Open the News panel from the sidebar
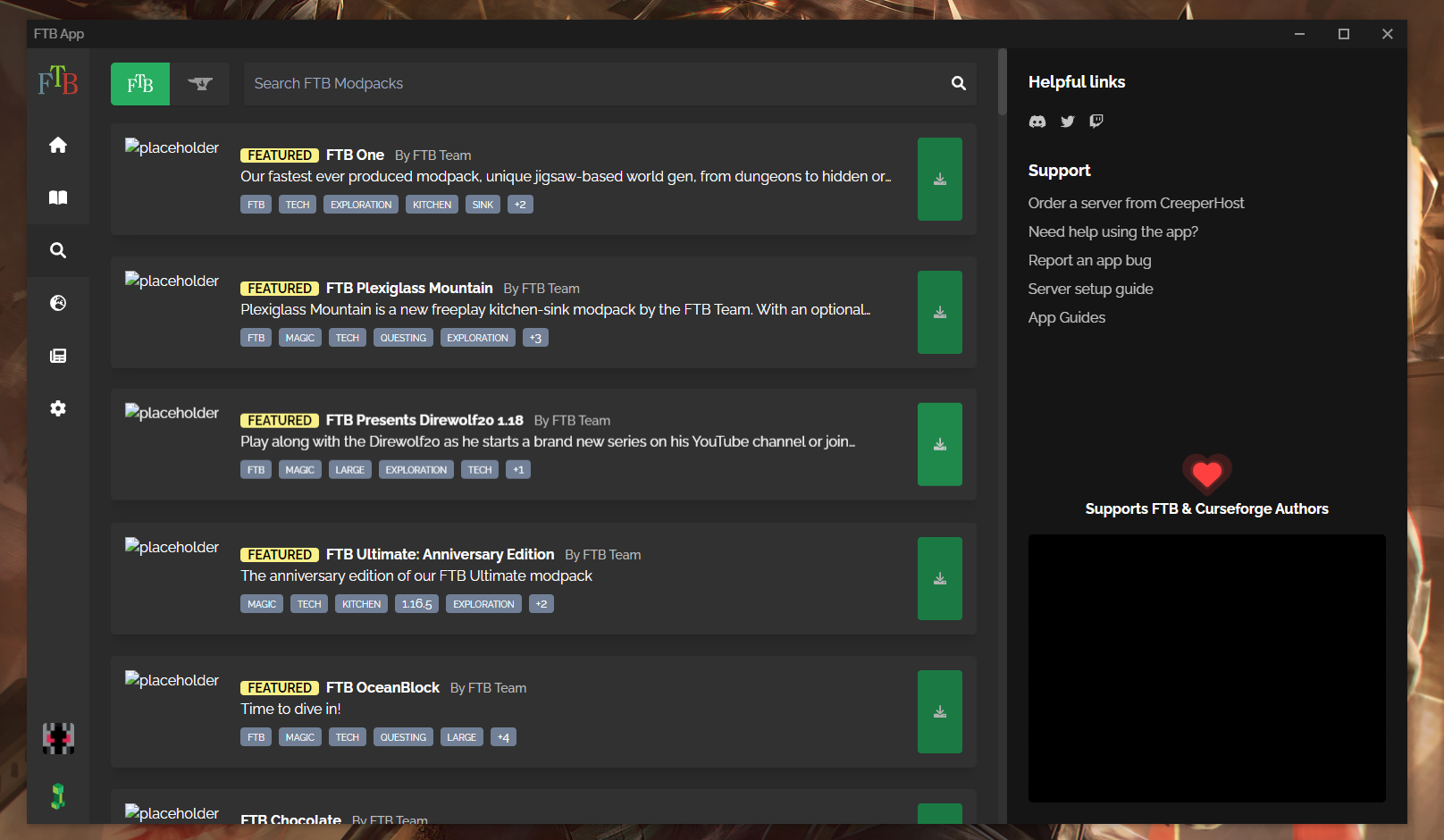The image size is (1444, 840). click(x=58, y=355)
